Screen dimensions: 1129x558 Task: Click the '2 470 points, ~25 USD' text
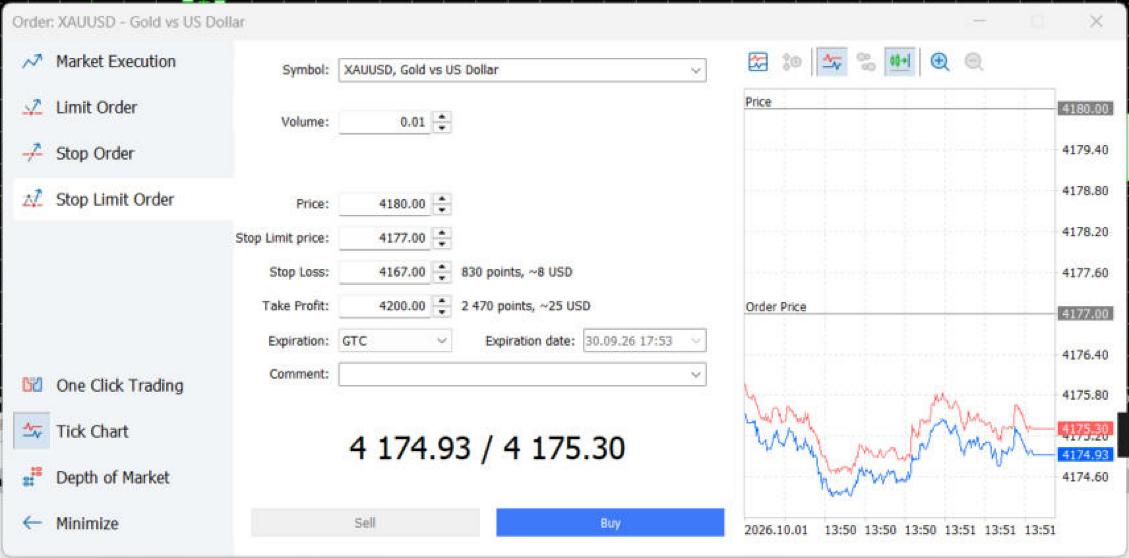coord(526,306)
